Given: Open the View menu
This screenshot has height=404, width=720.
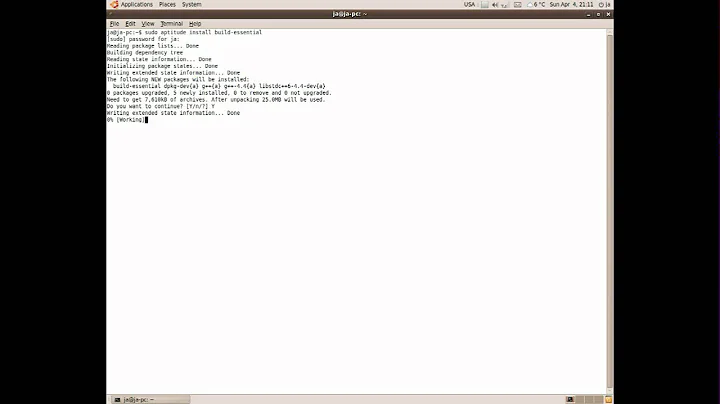Looking at the screenshot, I should [x=147, y=23].
